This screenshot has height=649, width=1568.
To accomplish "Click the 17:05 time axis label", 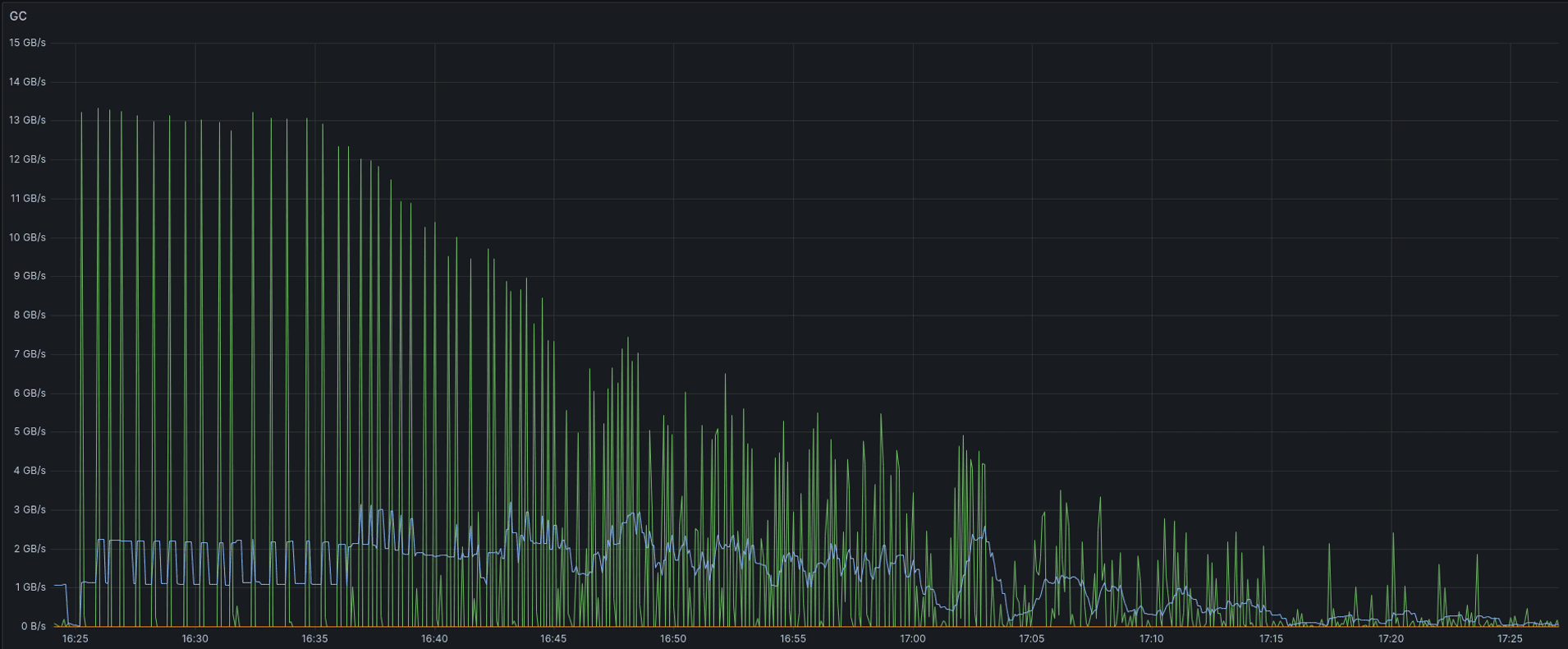I will (x=1032, y=638).
